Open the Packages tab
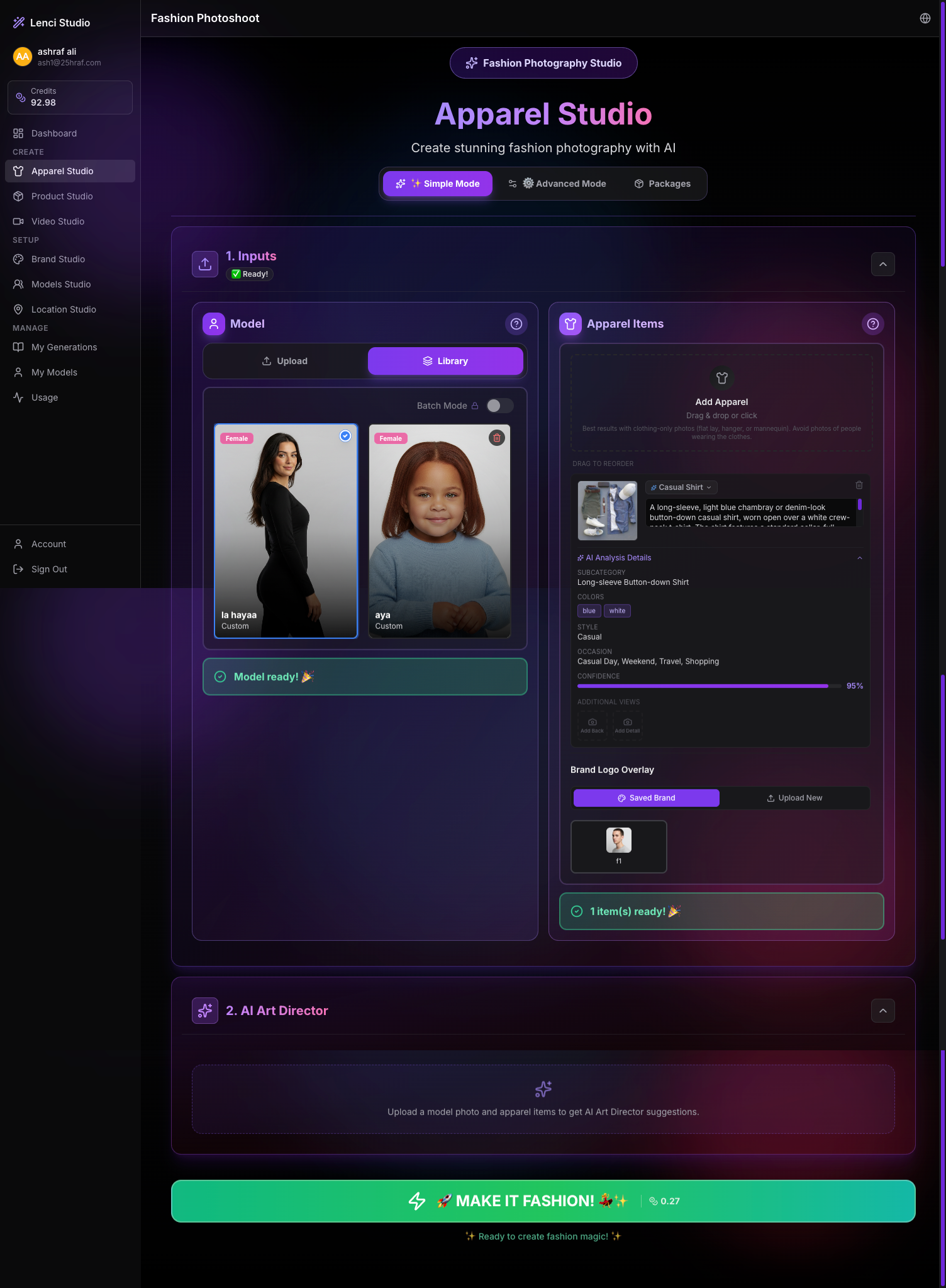Image resolution: width=946 pixels, height=1288 pixels. [x=662, y=184]
